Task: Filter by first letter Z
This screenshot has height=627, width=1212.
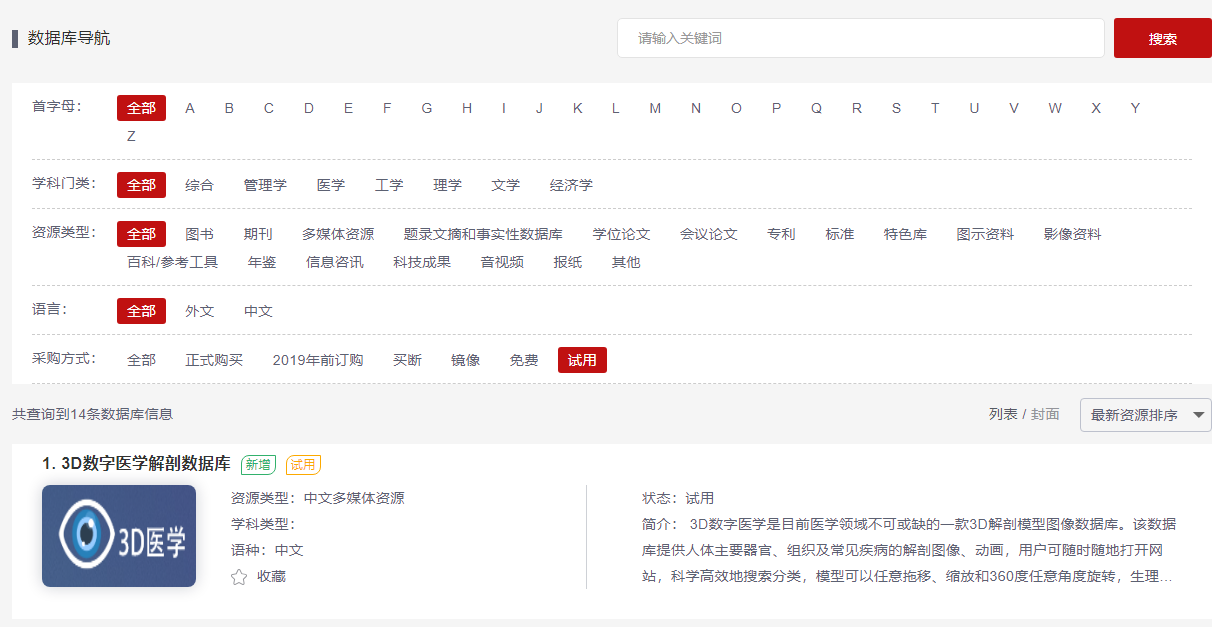Action: (x=131, y=136)
